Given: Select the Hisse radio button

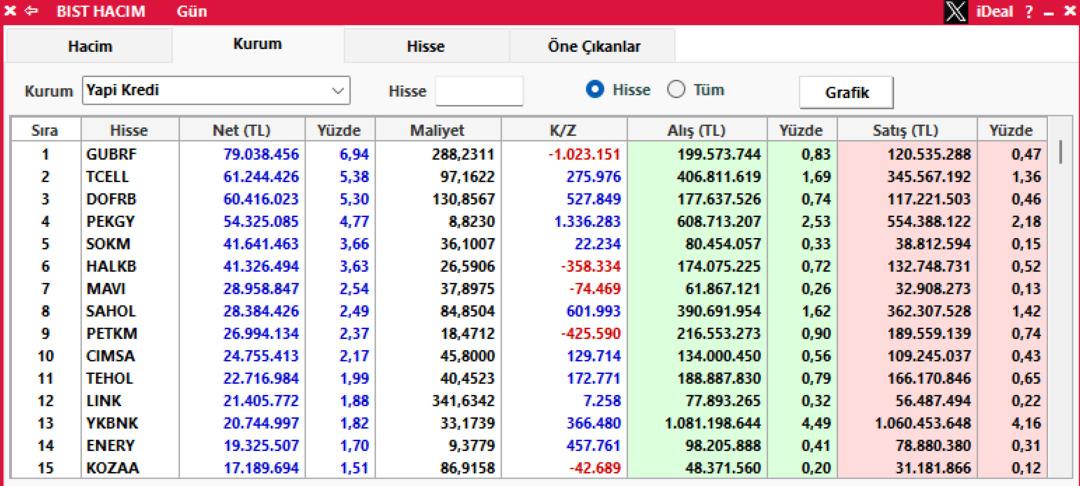Looking at the screenshot, I should [x=594, y=90].
